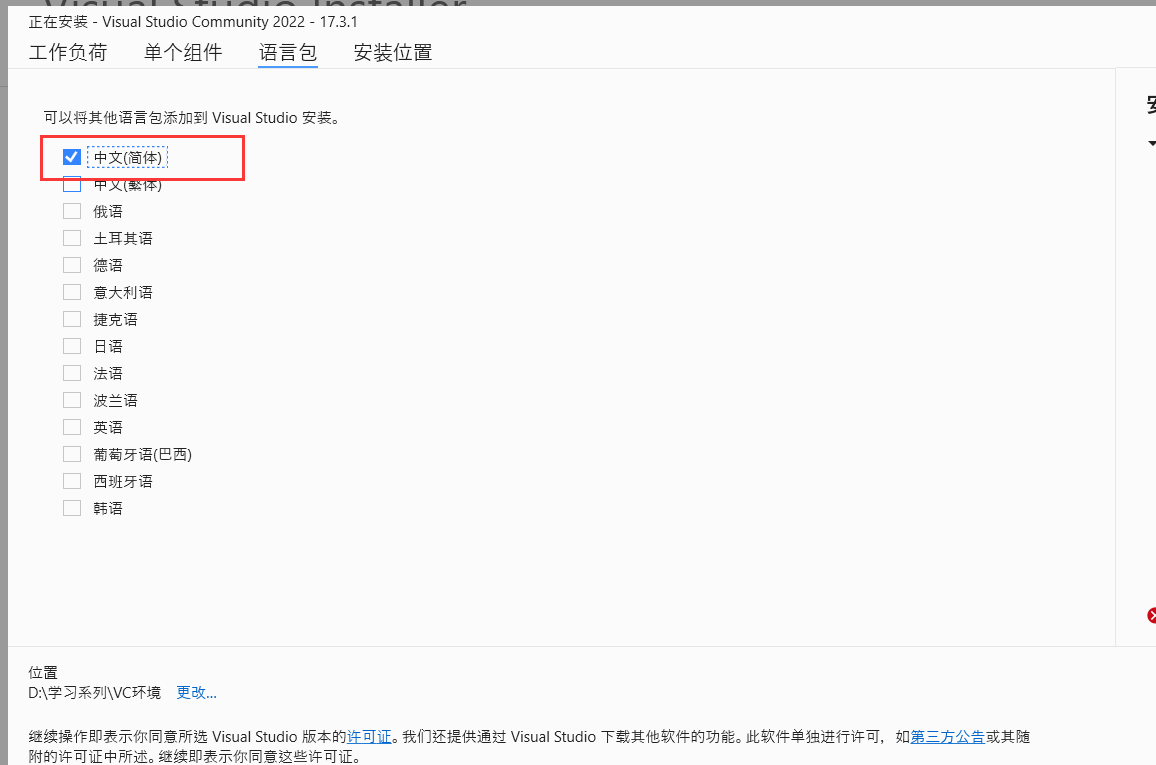
Task: Switch to the 工作负荷 tab
Action: (68, 52)
